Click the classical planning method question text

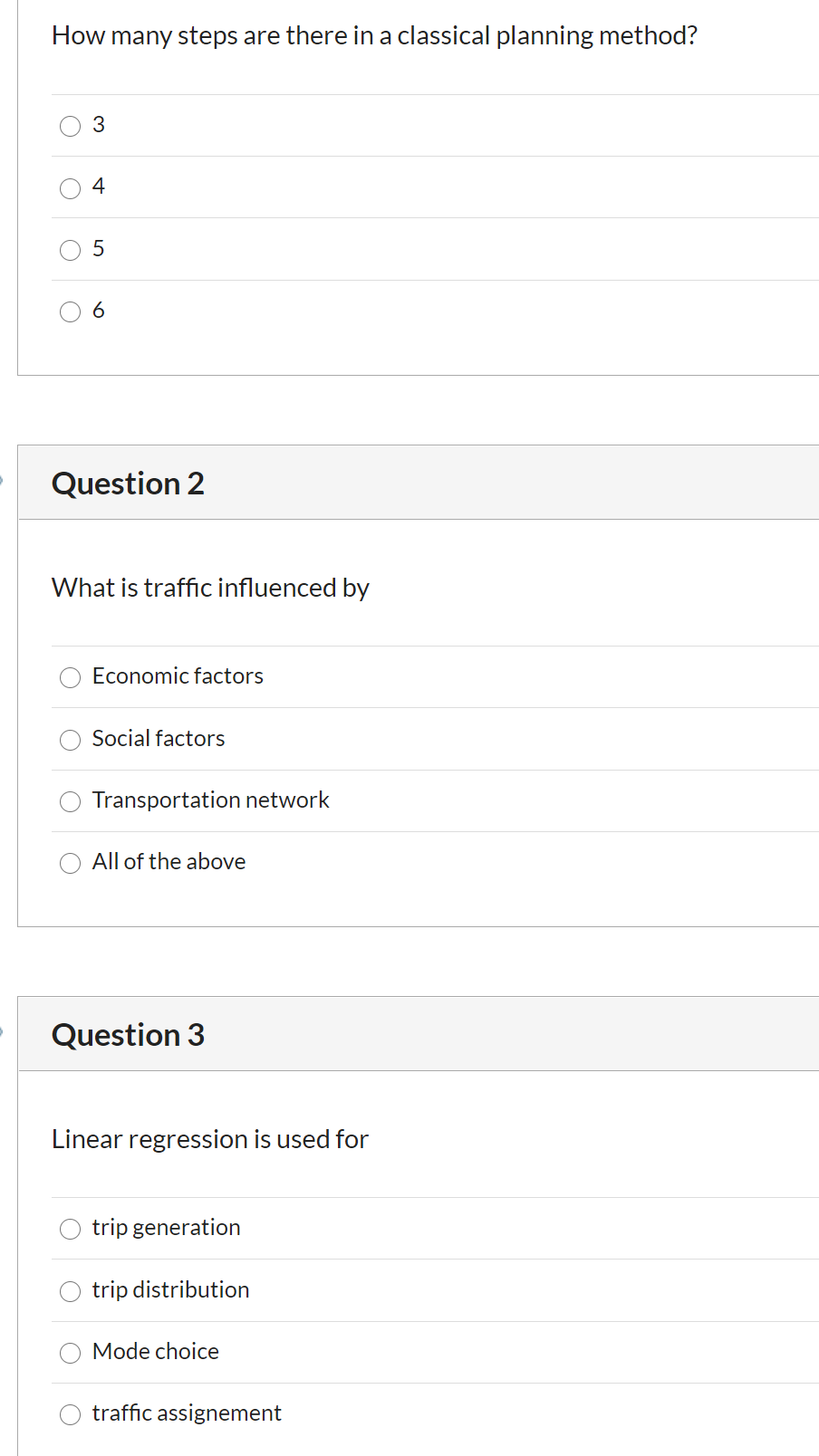[x=374, y=35]
